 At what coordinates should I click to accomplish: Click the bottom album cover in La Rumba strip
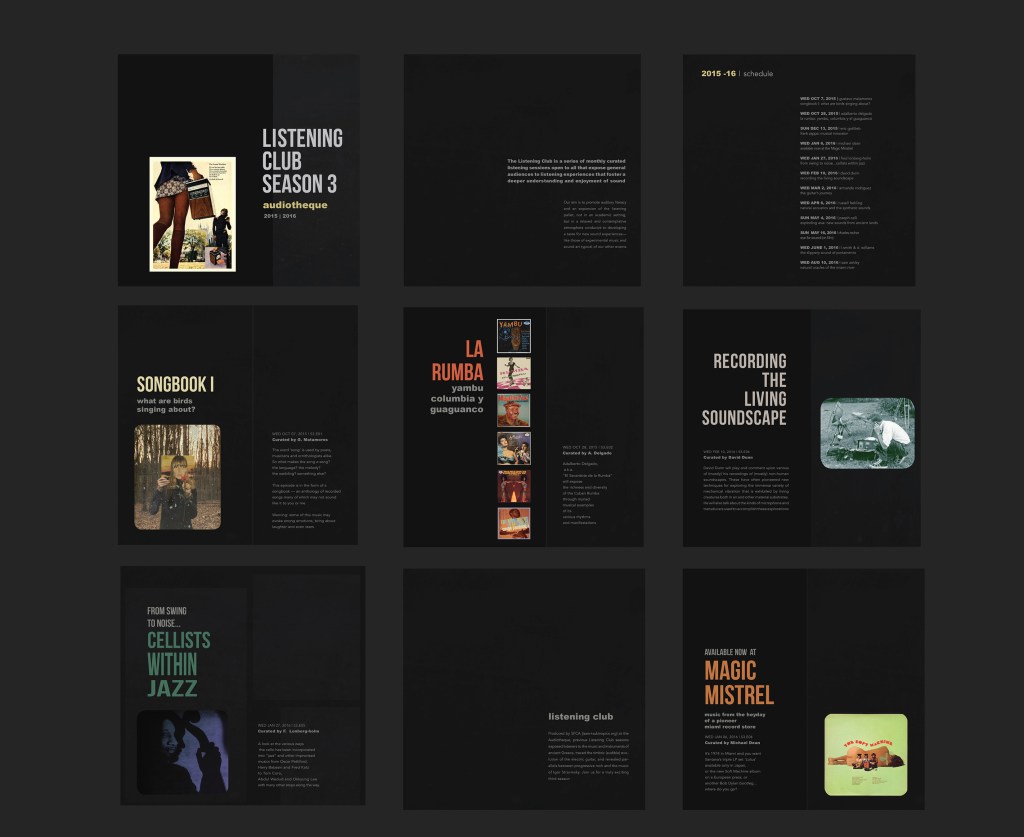[513, 523]
